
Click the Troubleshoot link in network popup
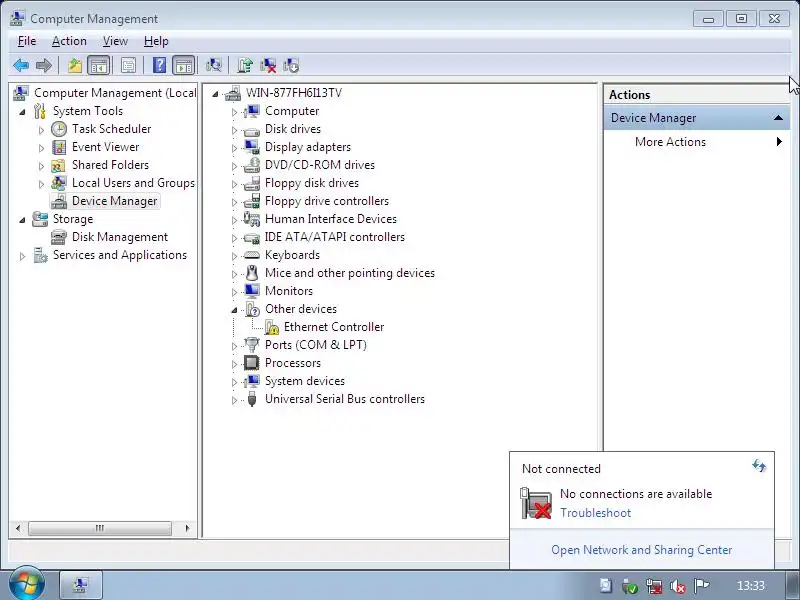(595, 513)
